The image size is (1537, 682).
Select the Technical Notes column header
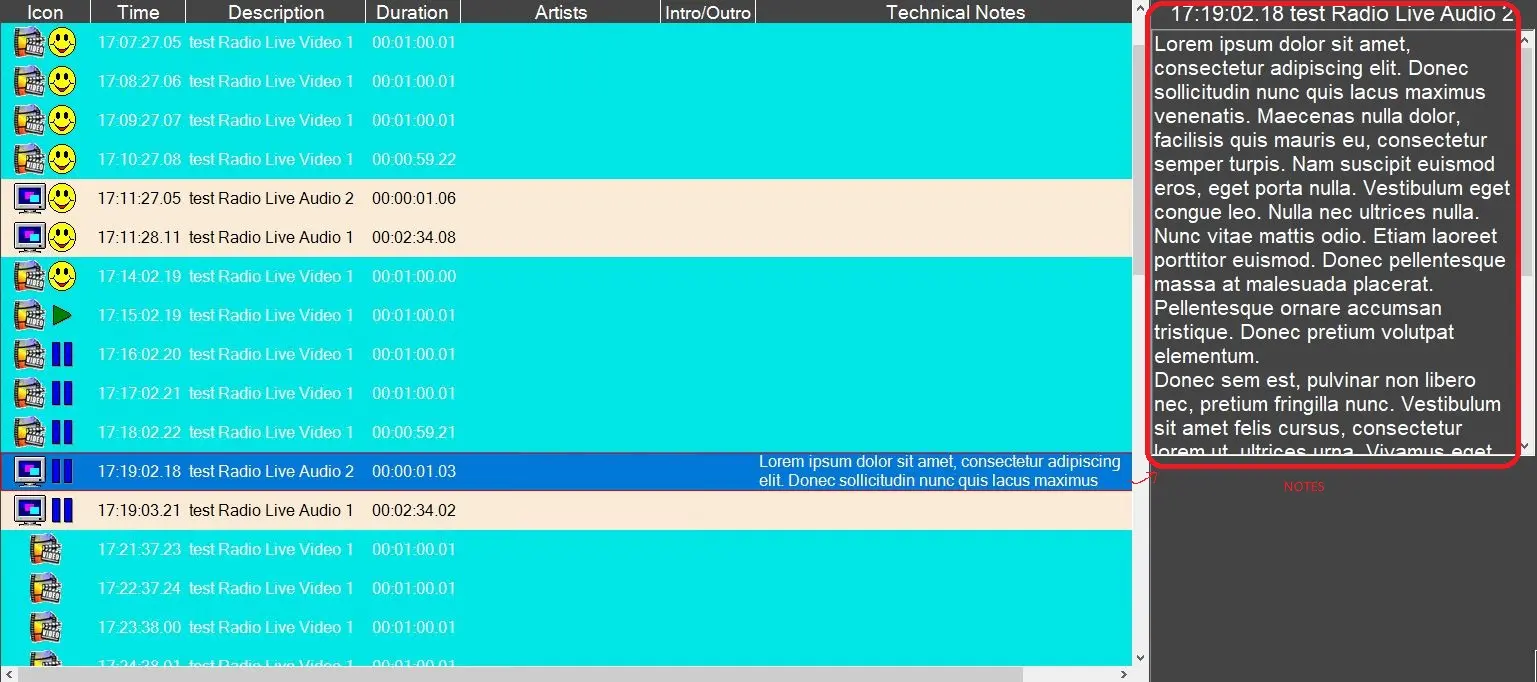(955, 12)
